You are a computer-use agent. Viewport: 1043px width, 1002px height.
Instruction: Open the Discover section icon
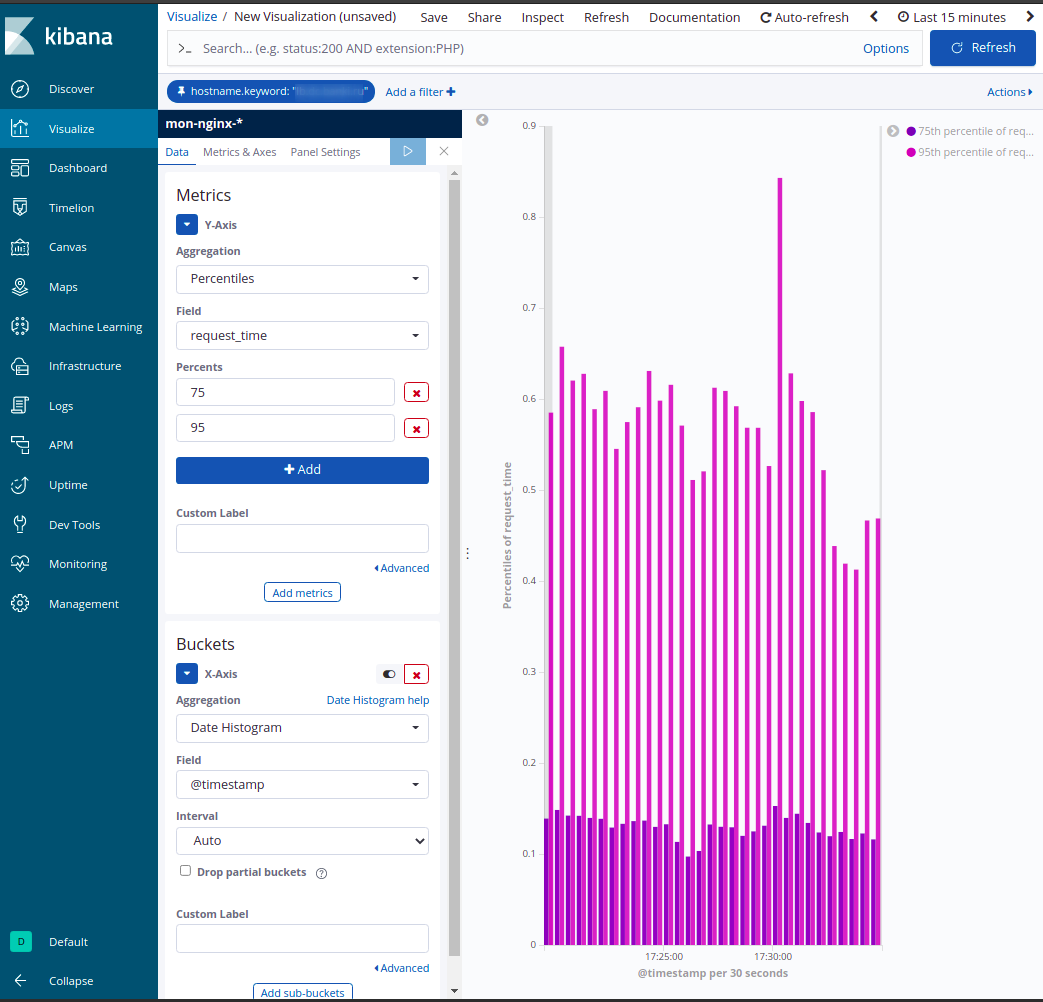pyautogui.click(x=20, y=89)
